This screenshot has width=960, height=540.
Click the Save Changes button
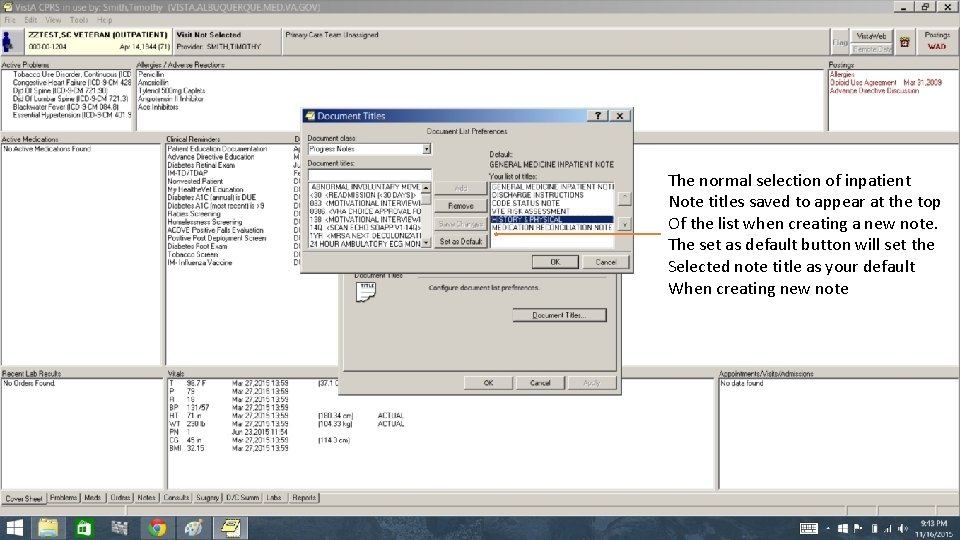pyautogui.click(x=460, y=224)
